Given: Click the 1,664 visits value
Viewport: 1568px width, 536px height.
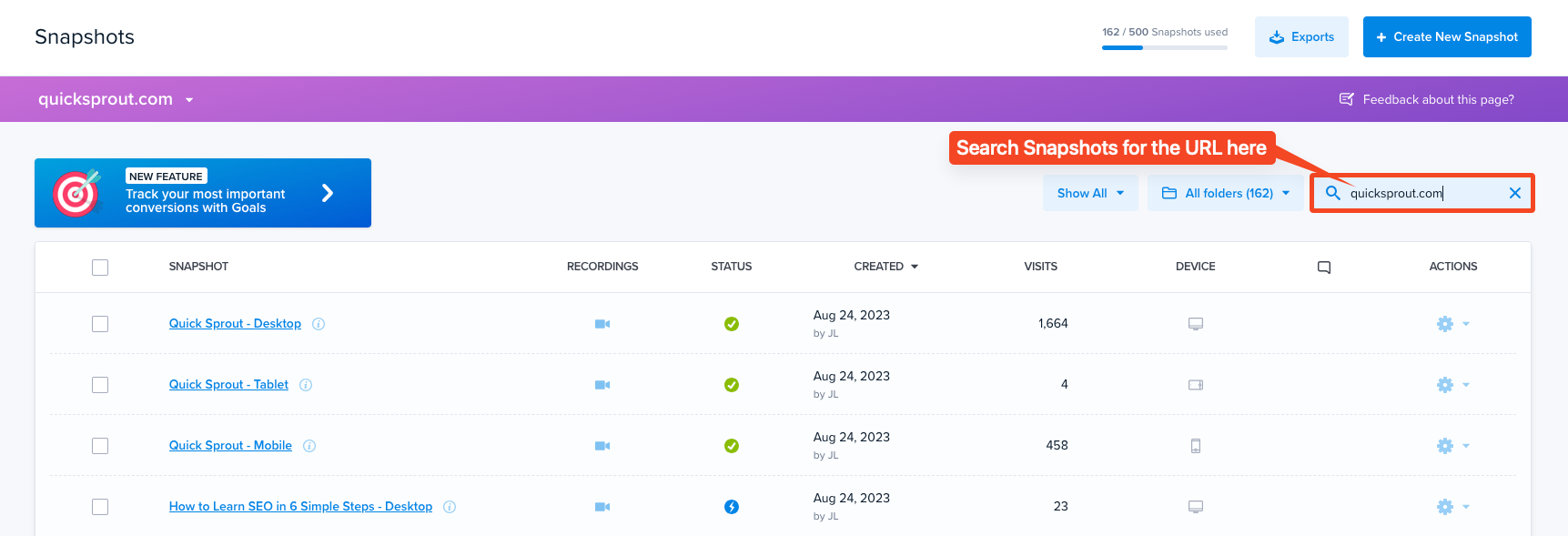Looking at the screenshot, I should (x=1053, y=324).
